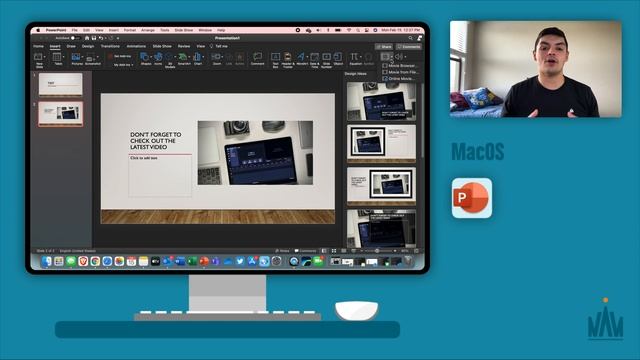Viewport: 640px width, 360px height.
Task: Choose Movie from File menu entry
Action: click(400, 72)
